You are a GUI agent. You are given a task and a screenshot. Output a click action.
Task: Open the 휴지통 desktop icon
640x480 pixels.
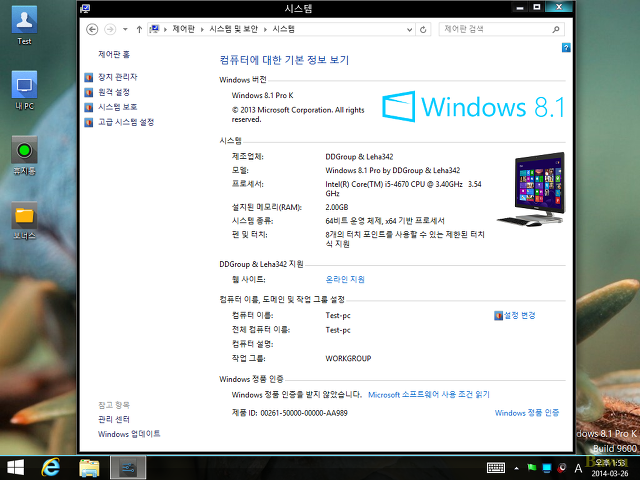(24, 156)
